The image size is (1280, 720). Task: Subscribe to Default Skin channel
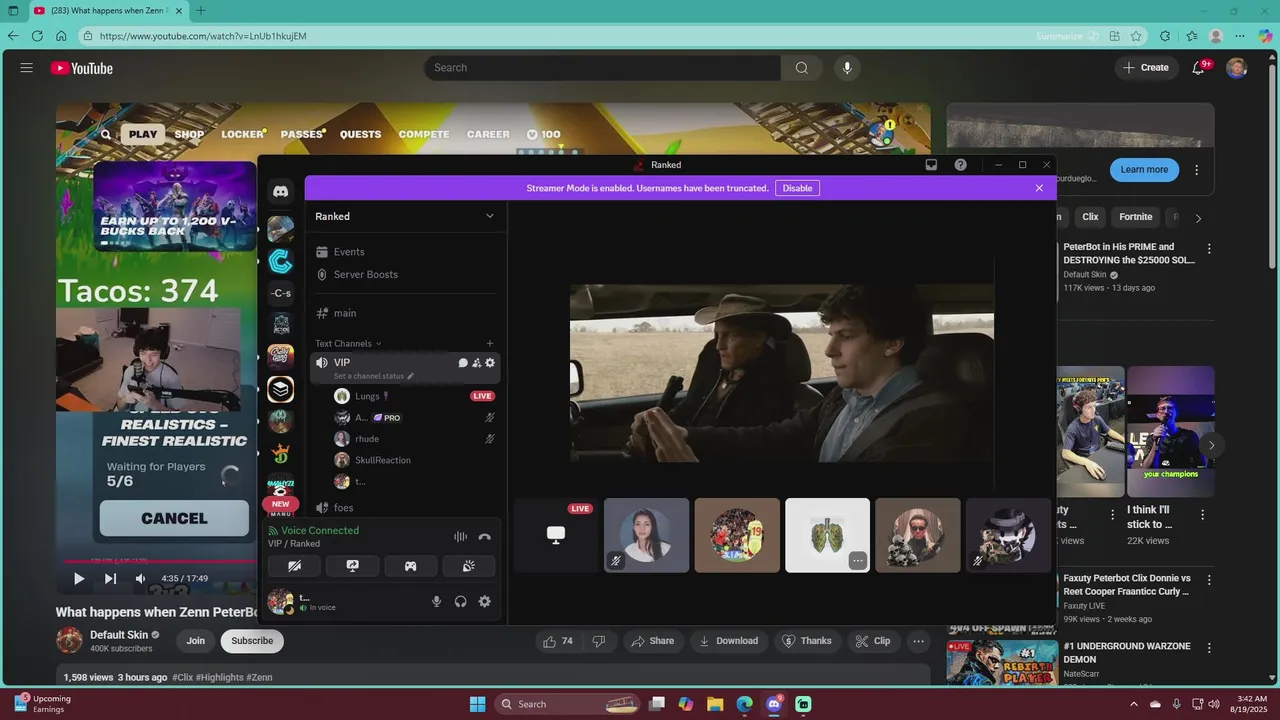pyautogui.click(x=252, y=641)
